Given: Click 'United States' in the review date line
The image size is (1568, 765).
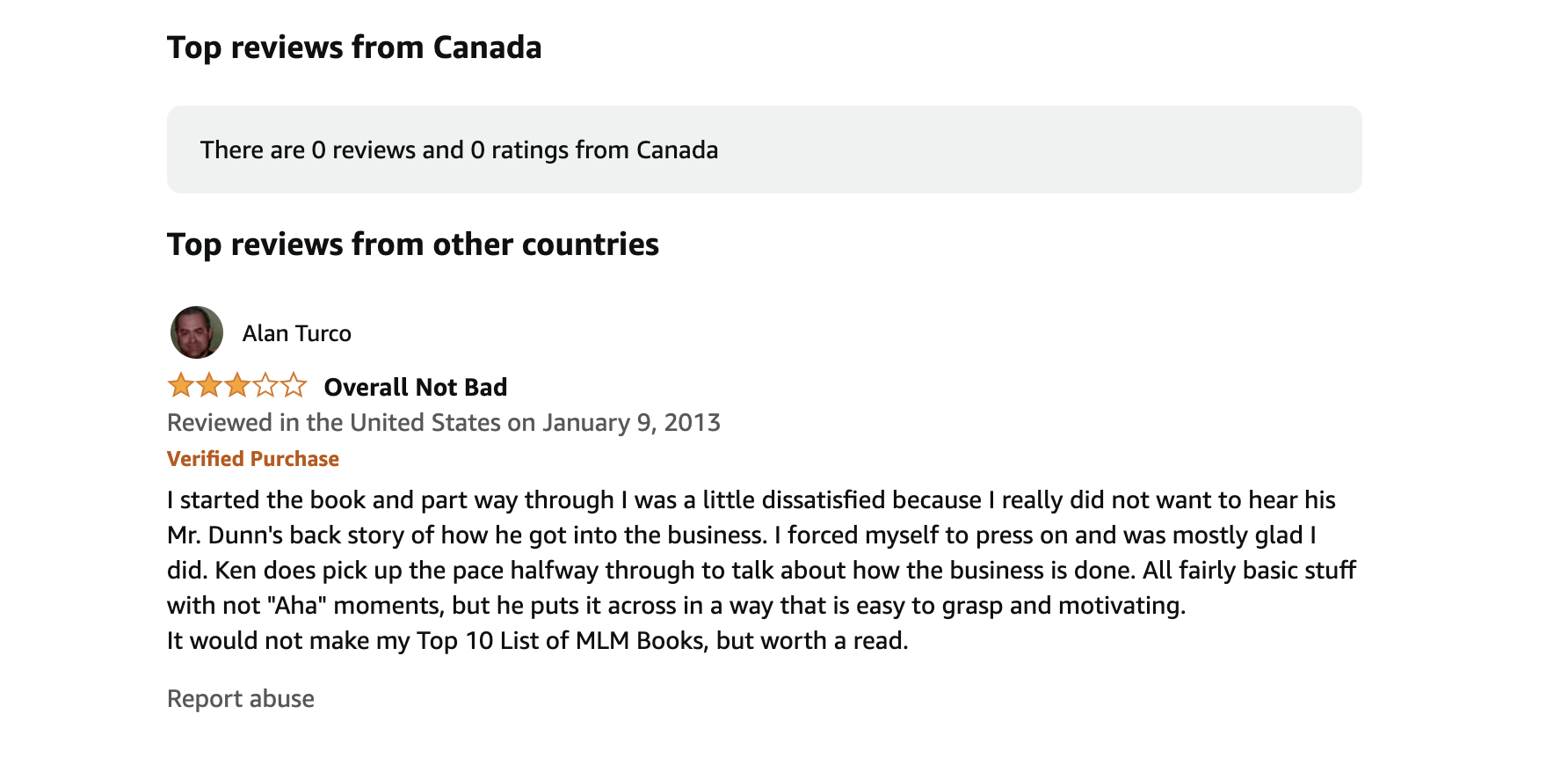Looking at the screenshot, I should coord(425,423).
